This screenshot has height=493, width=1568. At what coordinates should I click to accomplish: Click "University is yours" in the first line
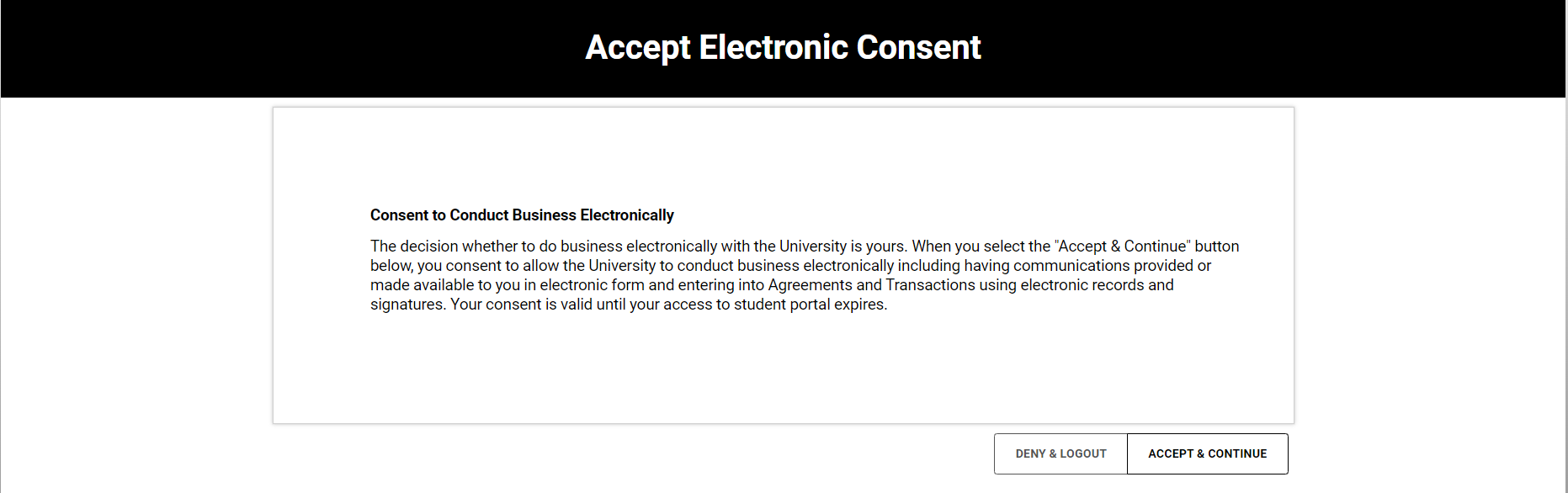point(842,246)
